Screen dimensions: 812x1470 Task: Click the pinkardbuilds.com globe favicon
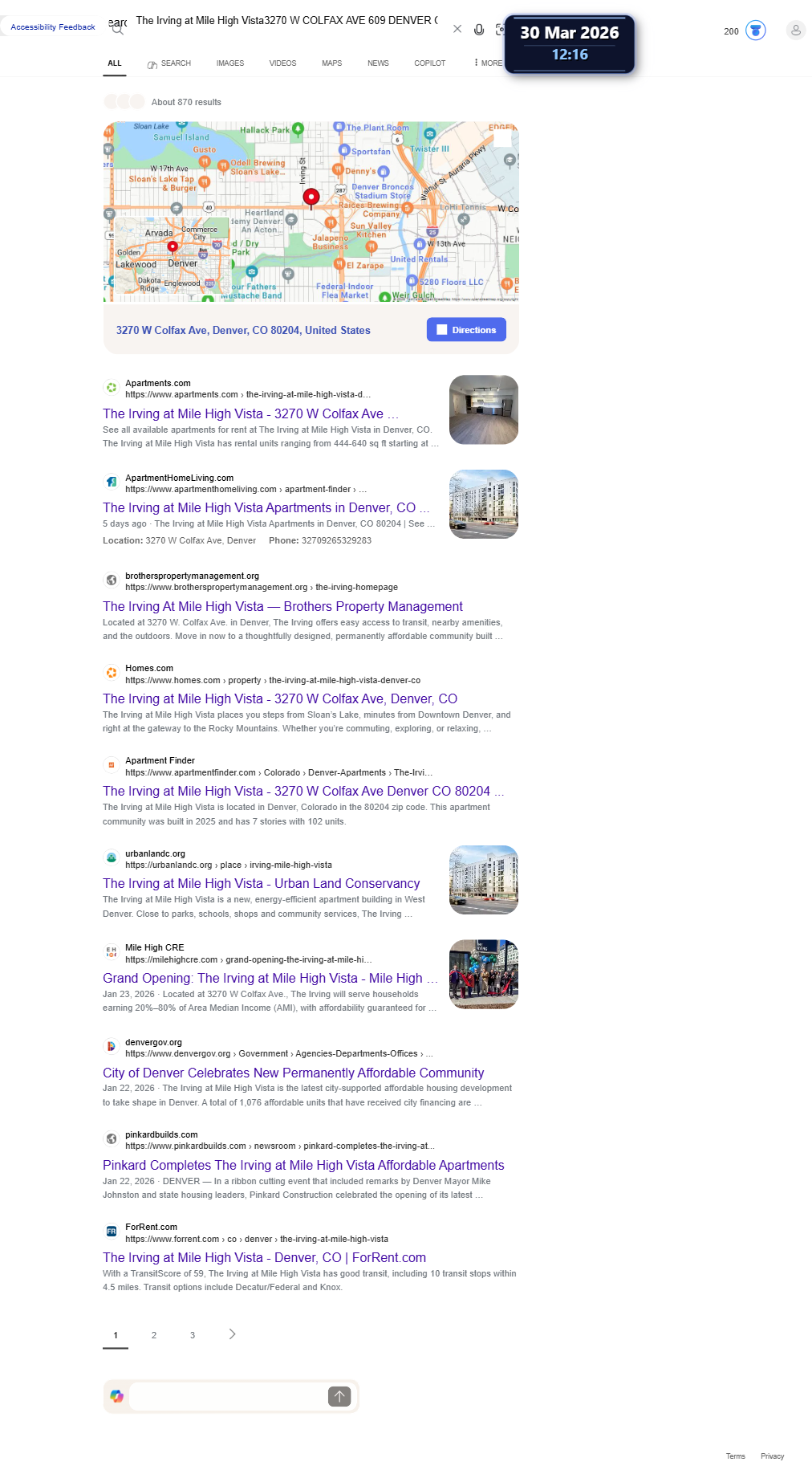[x=112, y=1138]
